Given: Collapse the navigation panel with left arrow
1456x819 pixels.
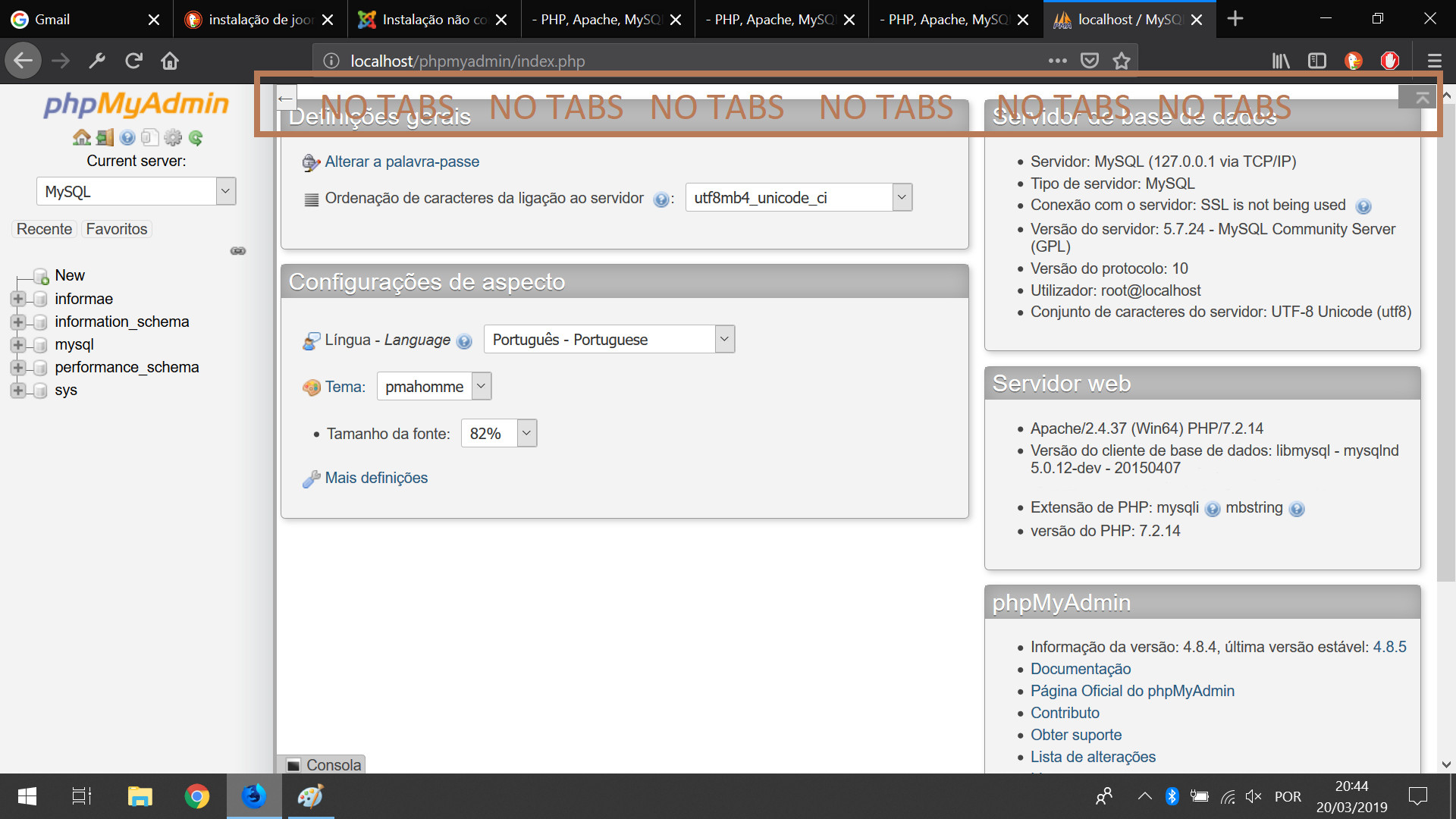Looking at the screenshot, I should (x=286, y=98).
